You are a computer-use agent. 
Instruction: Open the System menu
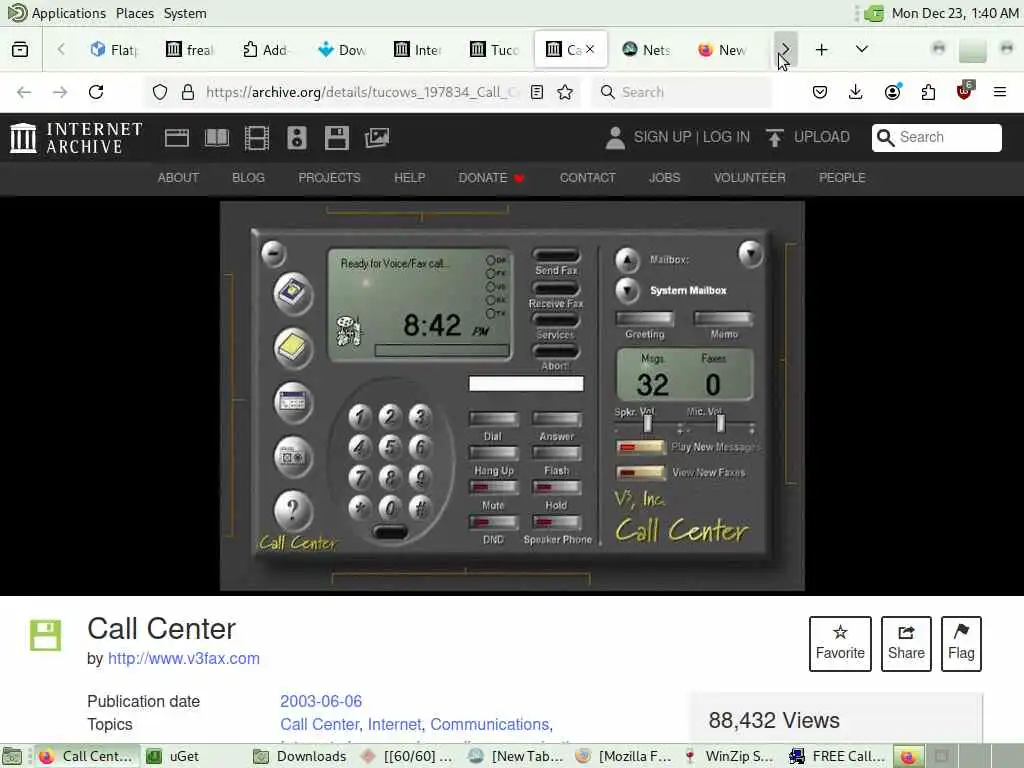[185, 13]
